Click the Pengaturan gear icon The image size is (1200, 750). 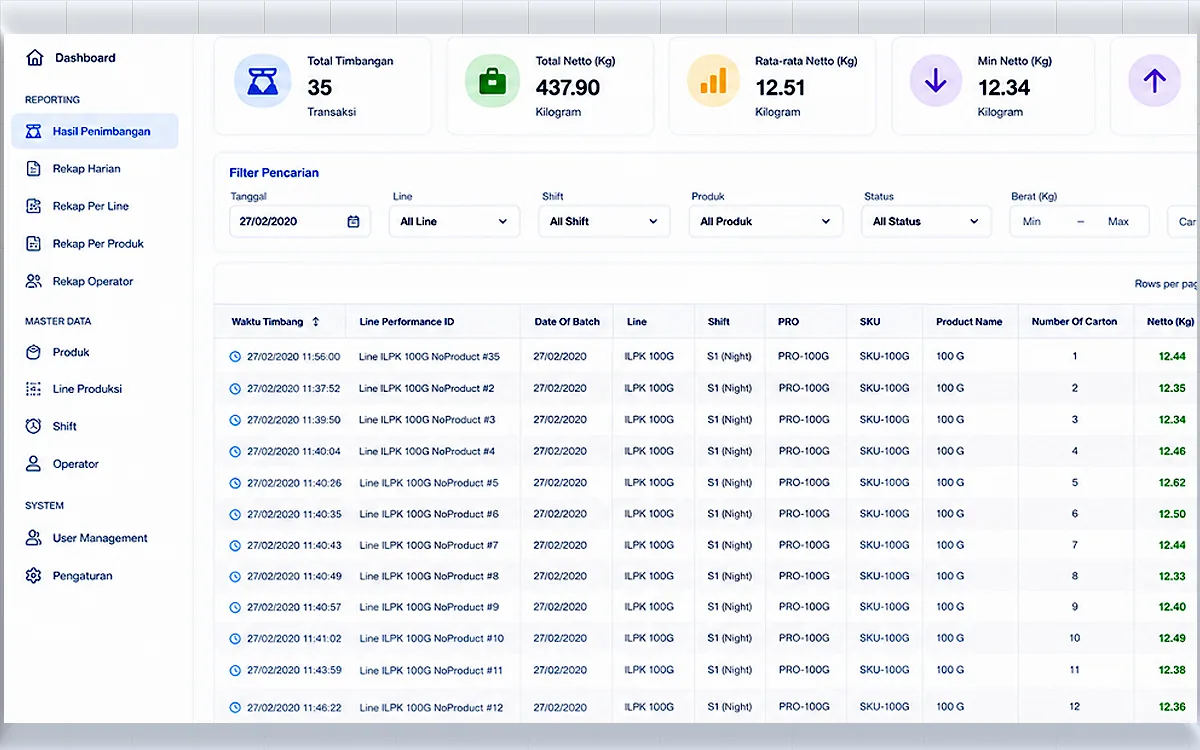[34, 576]
